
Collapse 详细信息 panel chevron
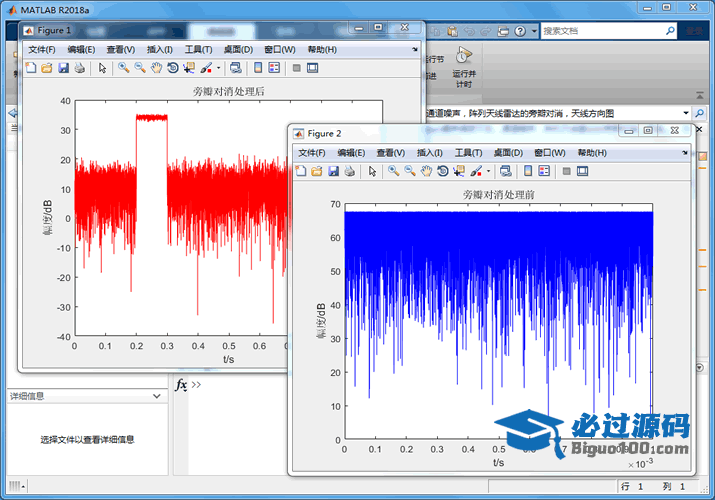(157, 396)
